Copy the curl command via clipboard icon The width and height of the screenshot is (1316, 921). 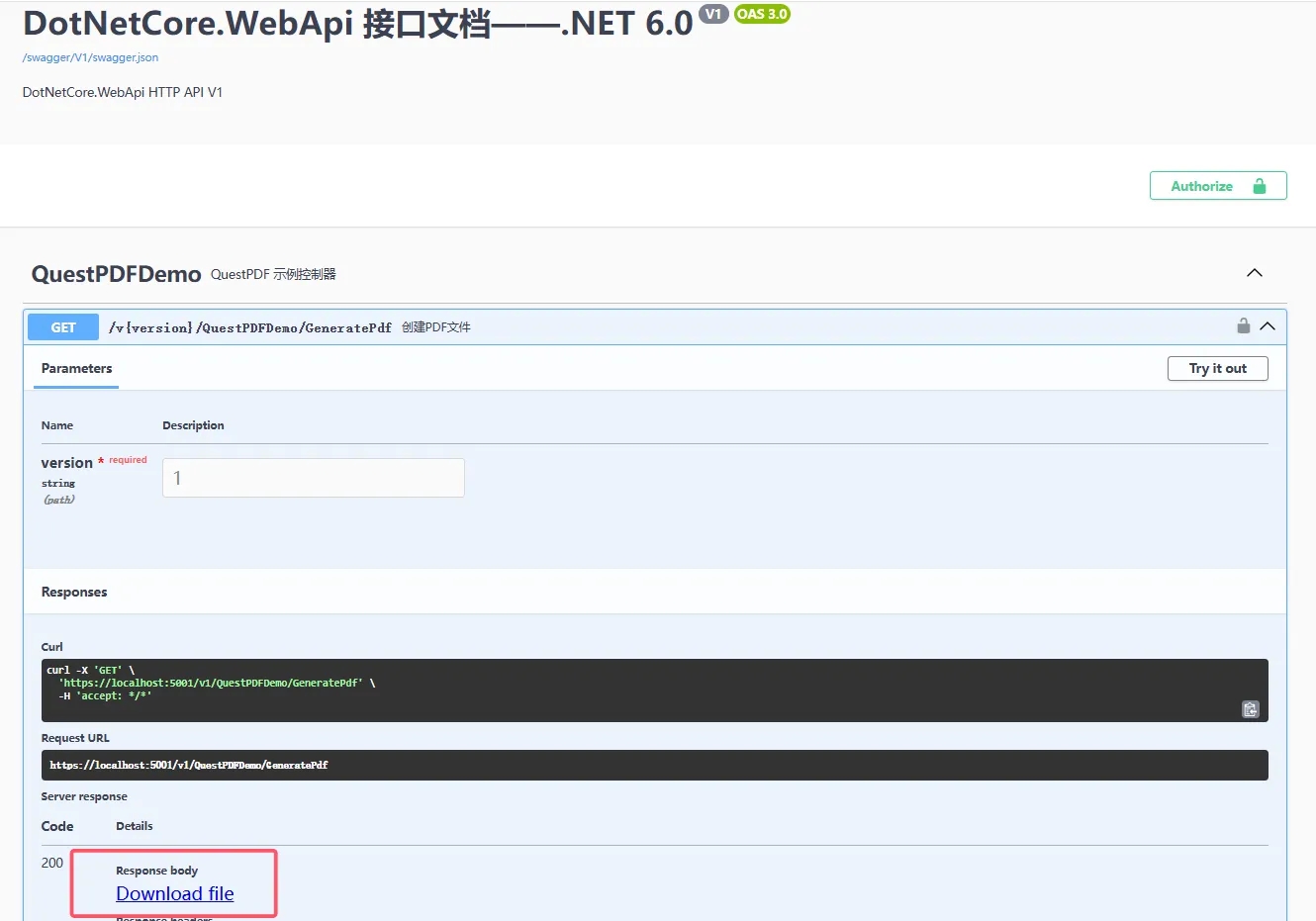coord(1251,709)
